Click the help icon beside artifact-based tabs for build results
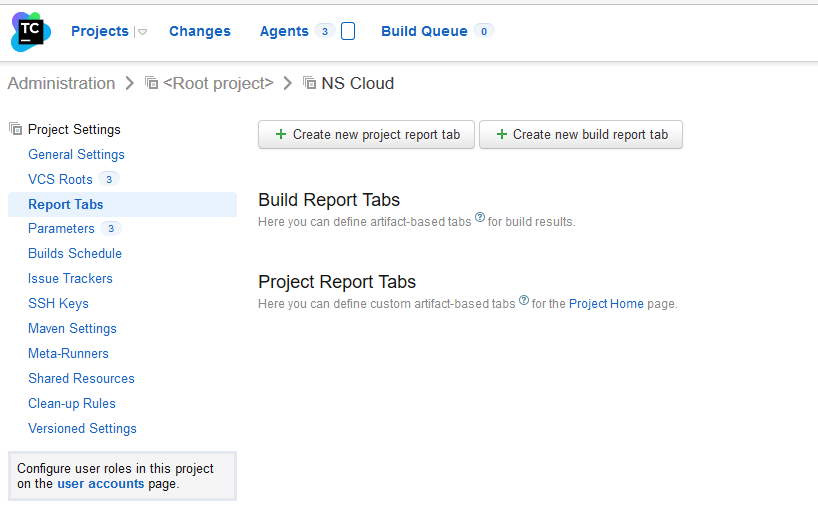Viewport: 818px width, 528px height. pyautogui.click(x=480, y=217)
